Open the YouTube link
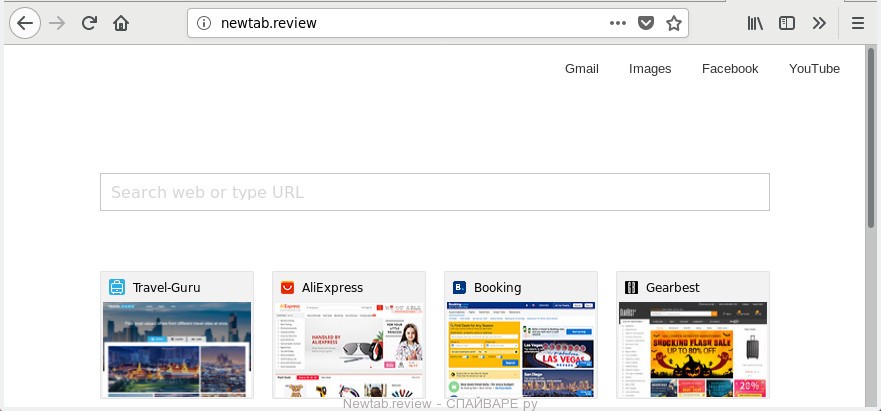 coord(814,69)
